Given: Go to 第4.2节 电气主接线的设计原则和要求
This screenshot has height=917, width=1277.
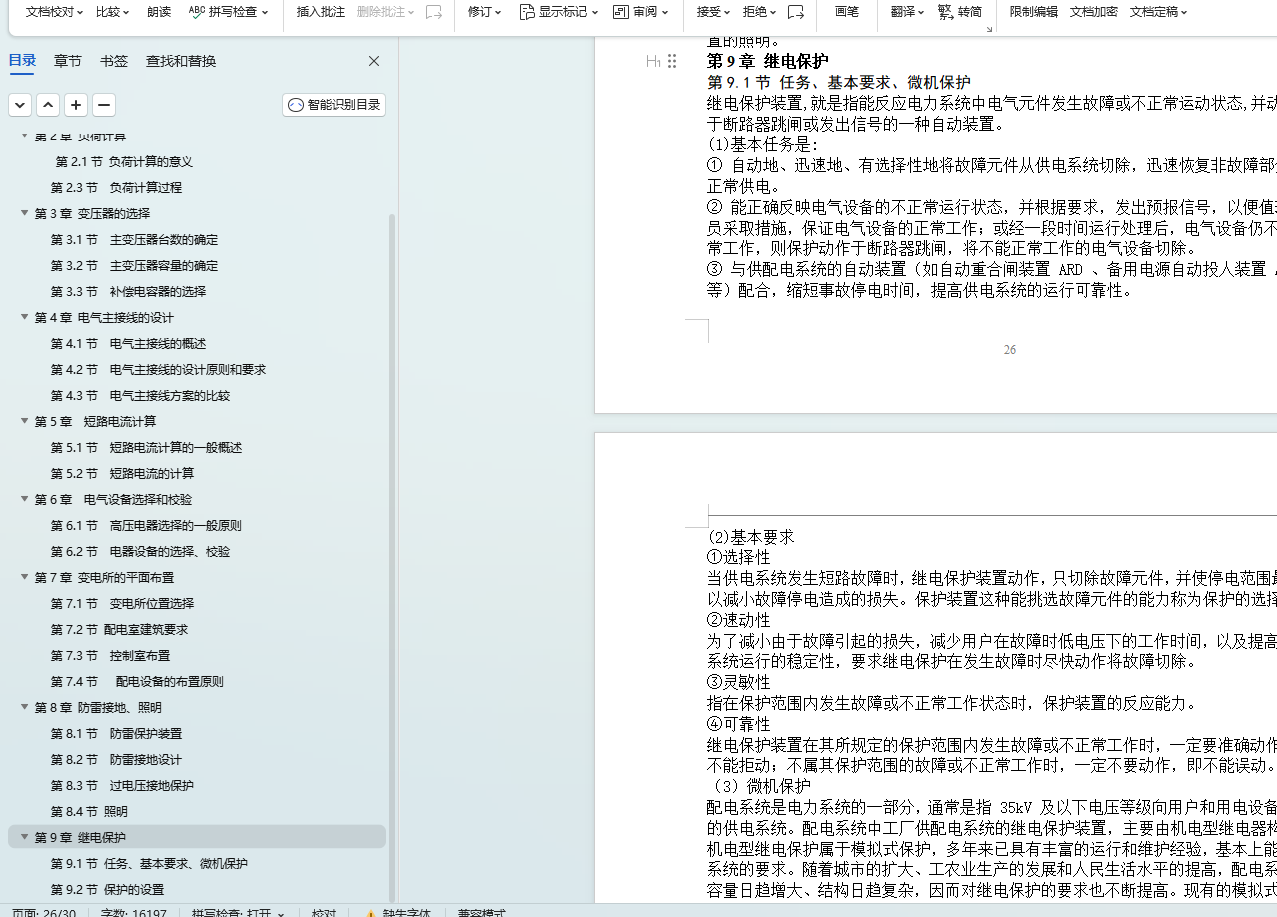Looking at the screenshot, I should pyautogui.click(x=158, y=369).
